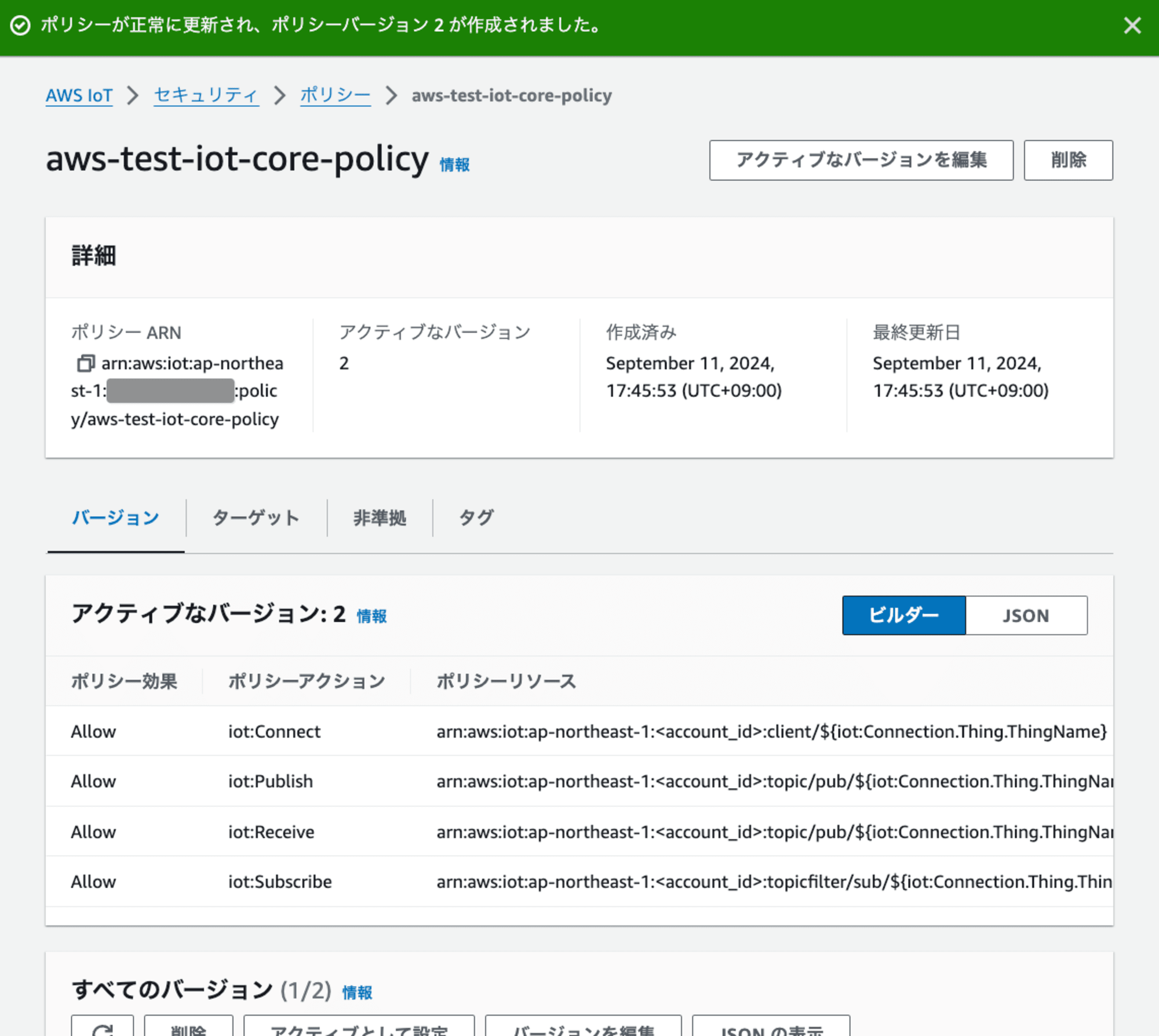Click アクティブなバージョンを編集 button

[x=861, y=160]
